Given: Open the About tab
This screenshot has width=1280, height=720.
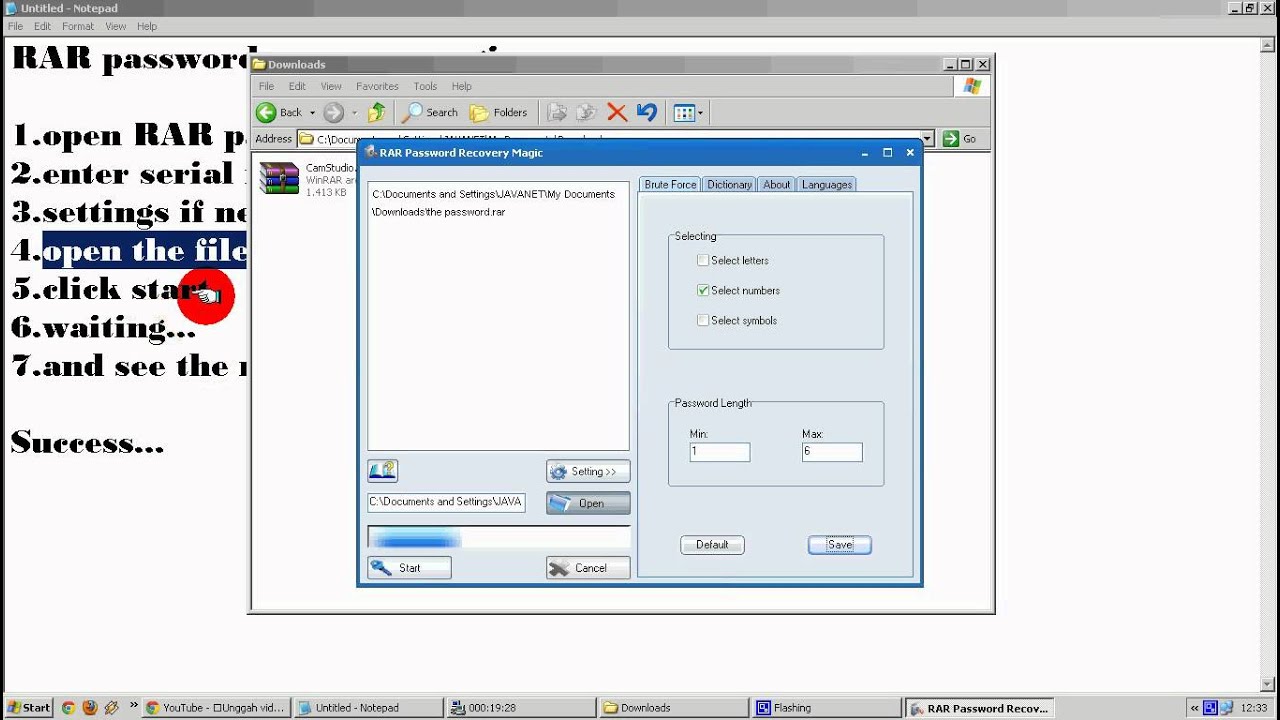Looking at the screenshot, I should (x=777, y=184).
